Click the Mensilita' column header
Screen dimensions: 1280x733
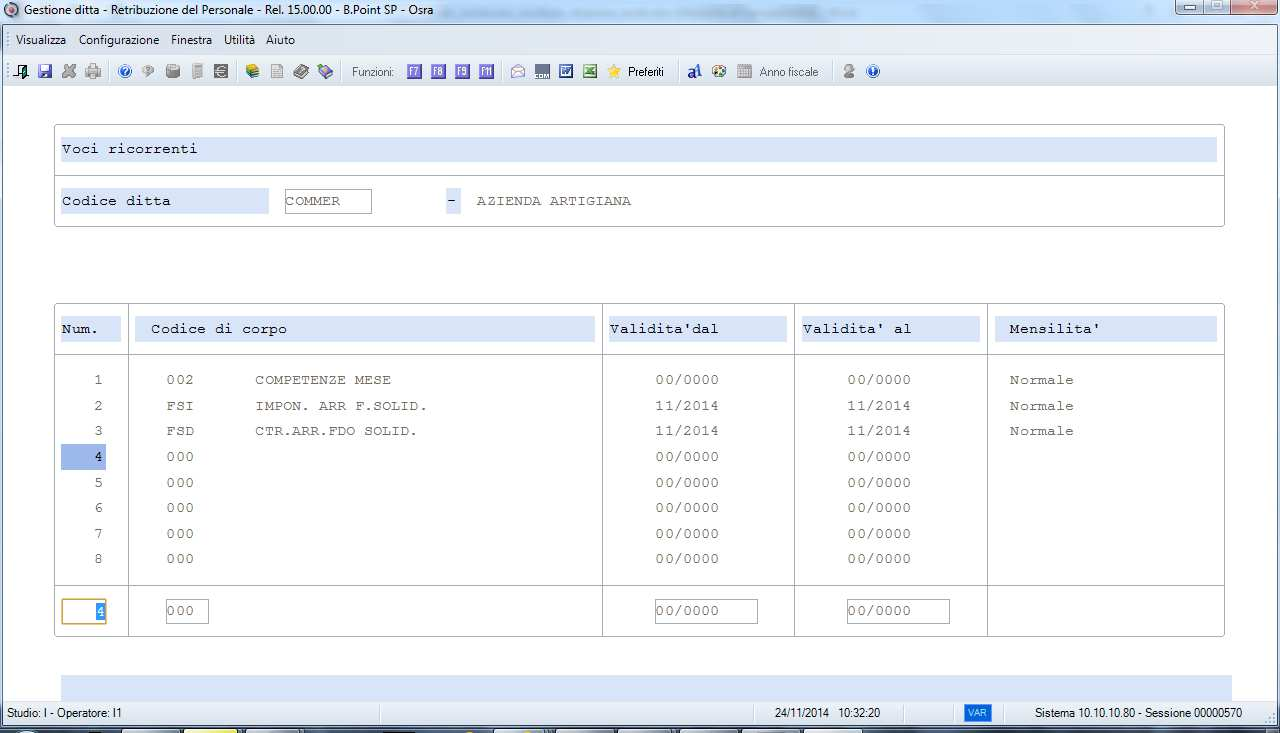pos(1105,329)
